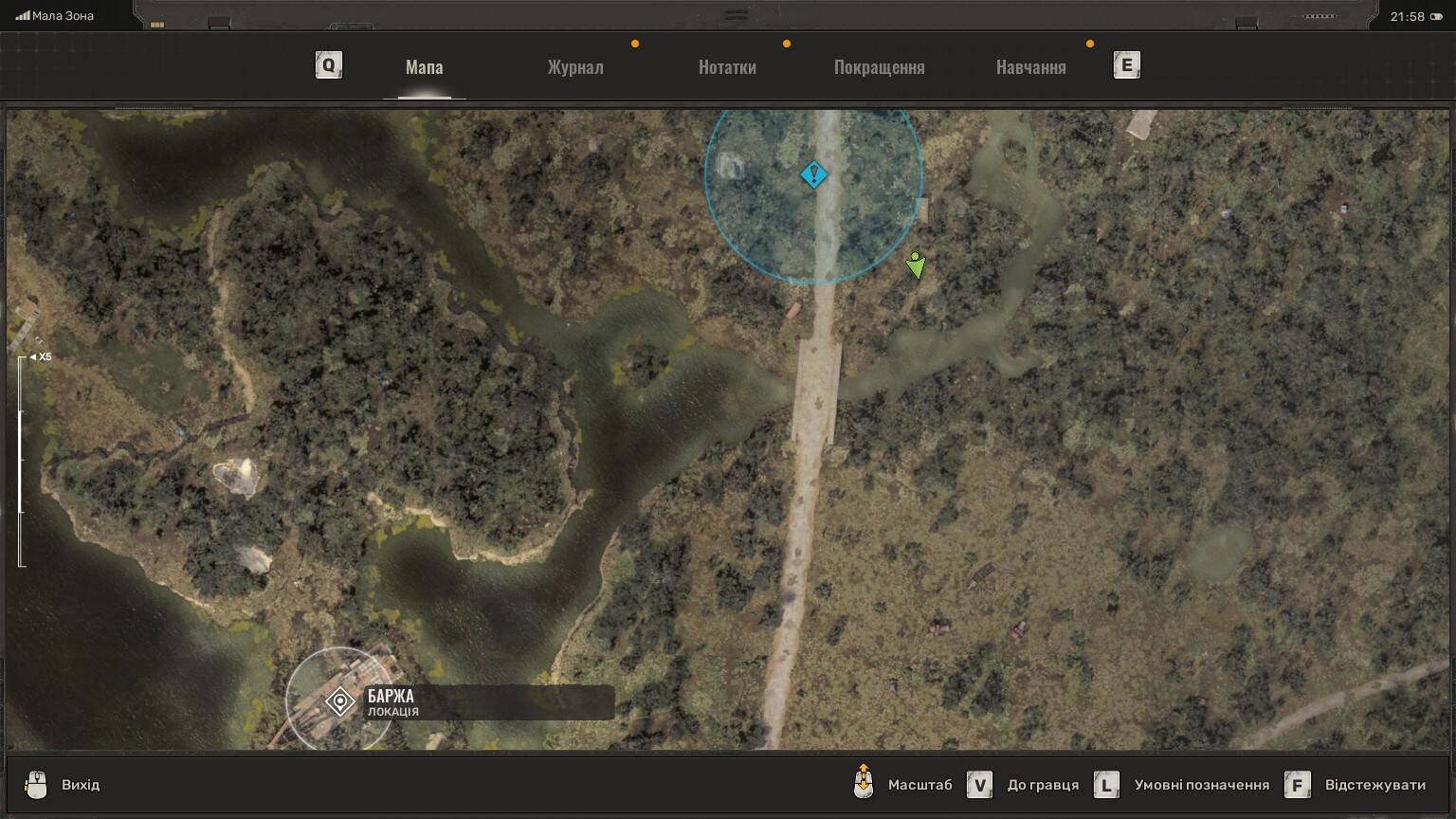Open Умовні позначення legend

[1201, 785]
